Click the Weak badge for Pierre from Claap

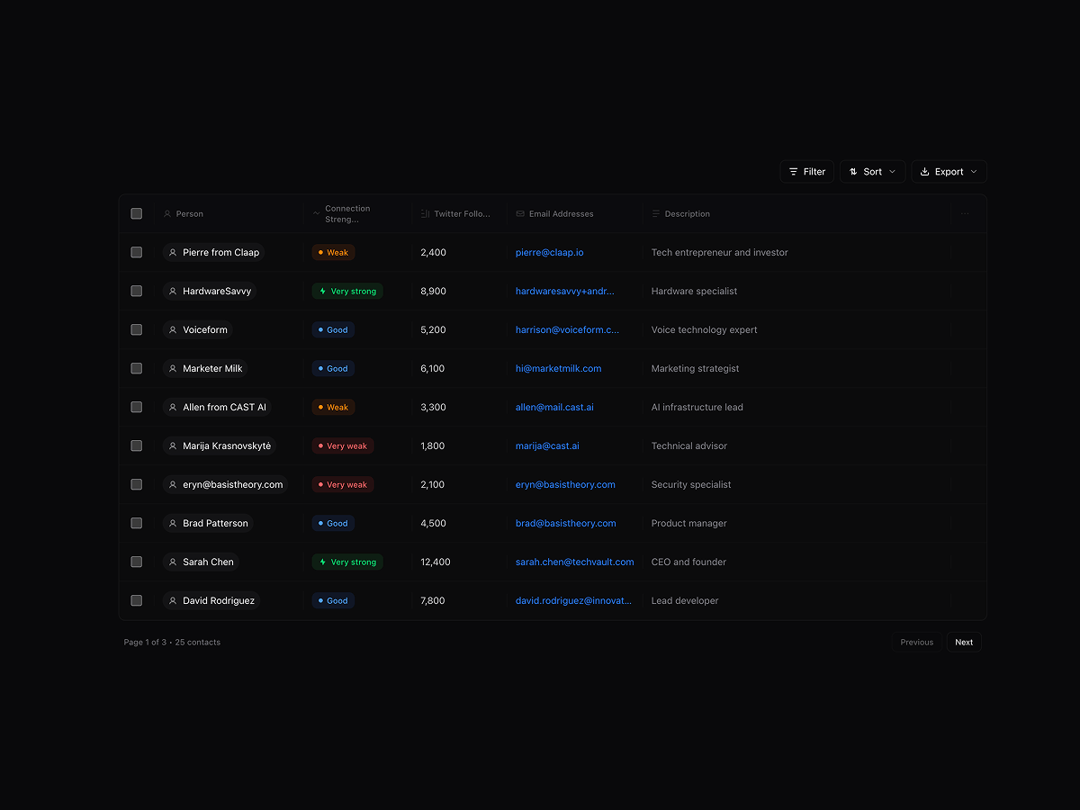pyautogui.click(x=333, y=252)
